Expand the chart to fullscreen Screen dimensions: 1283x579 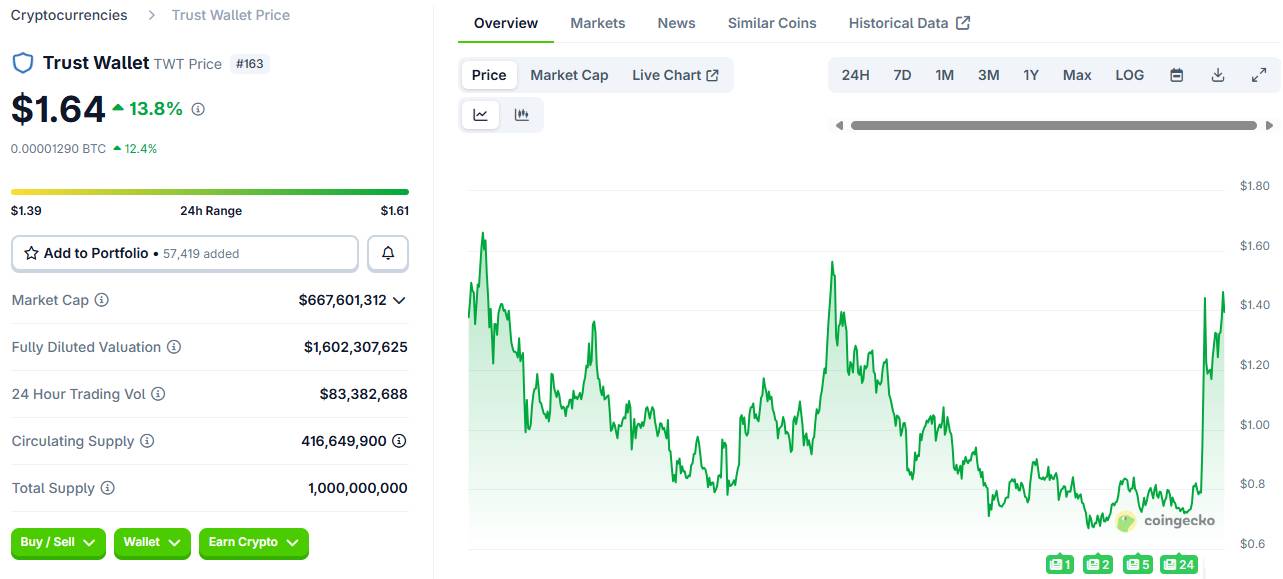1259,75
